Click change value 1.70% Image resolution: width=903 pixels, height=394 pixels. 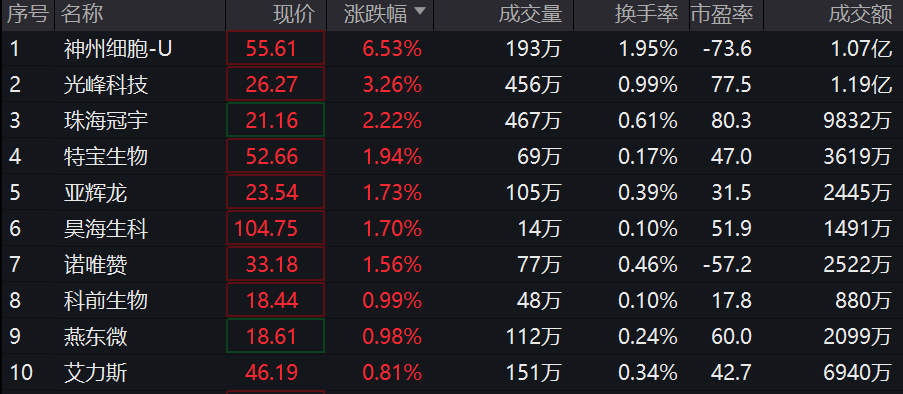[x=392, y=229]
